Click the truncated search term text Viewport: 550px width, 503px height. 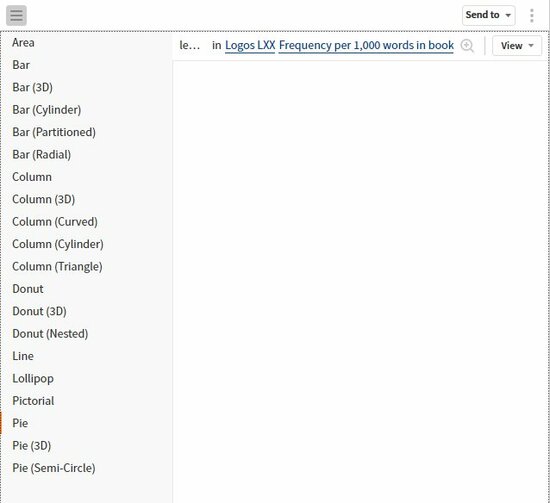189,46
